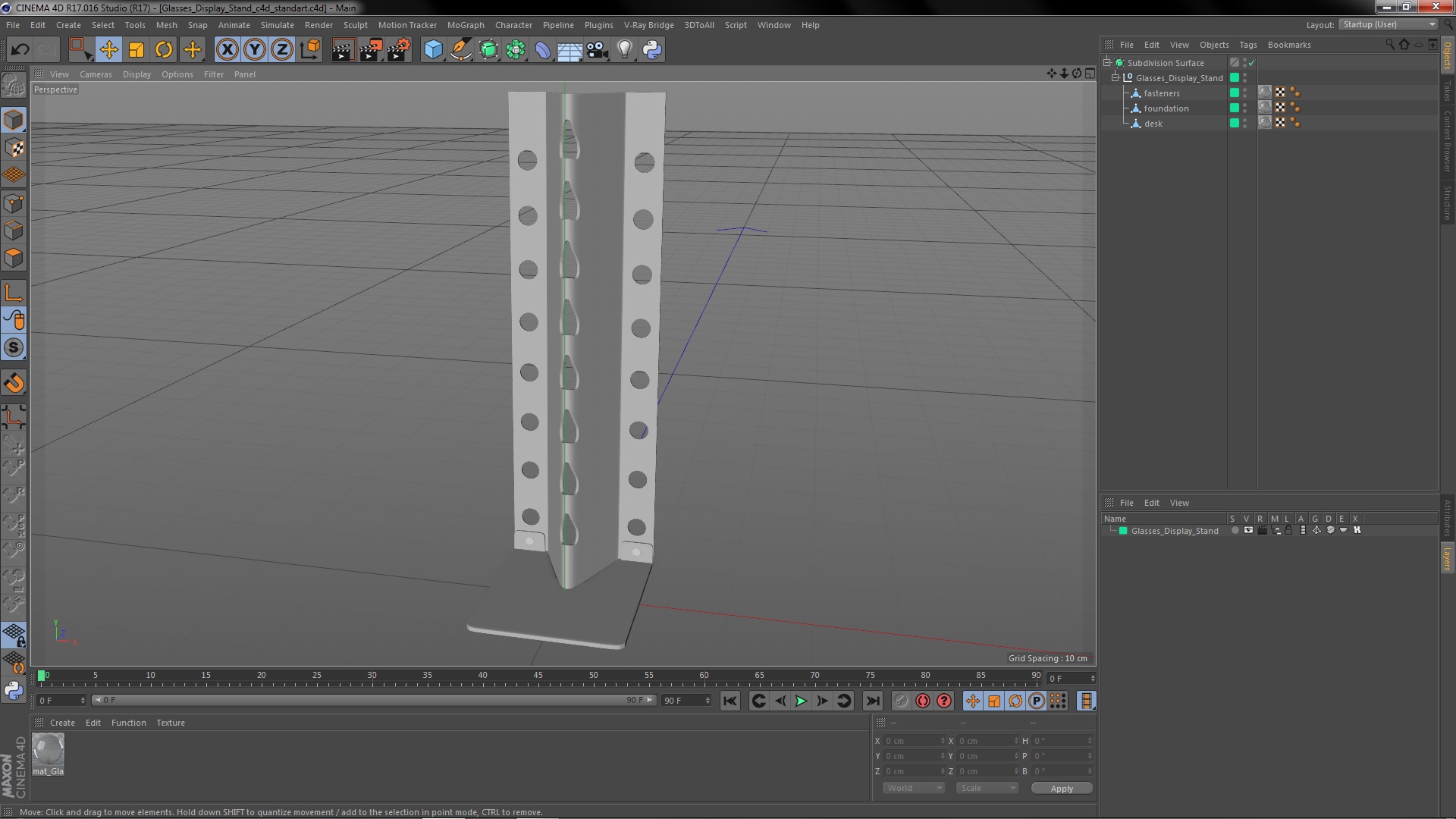Collapse the Glasses_Display_Stand null node

pos(1116,78)
